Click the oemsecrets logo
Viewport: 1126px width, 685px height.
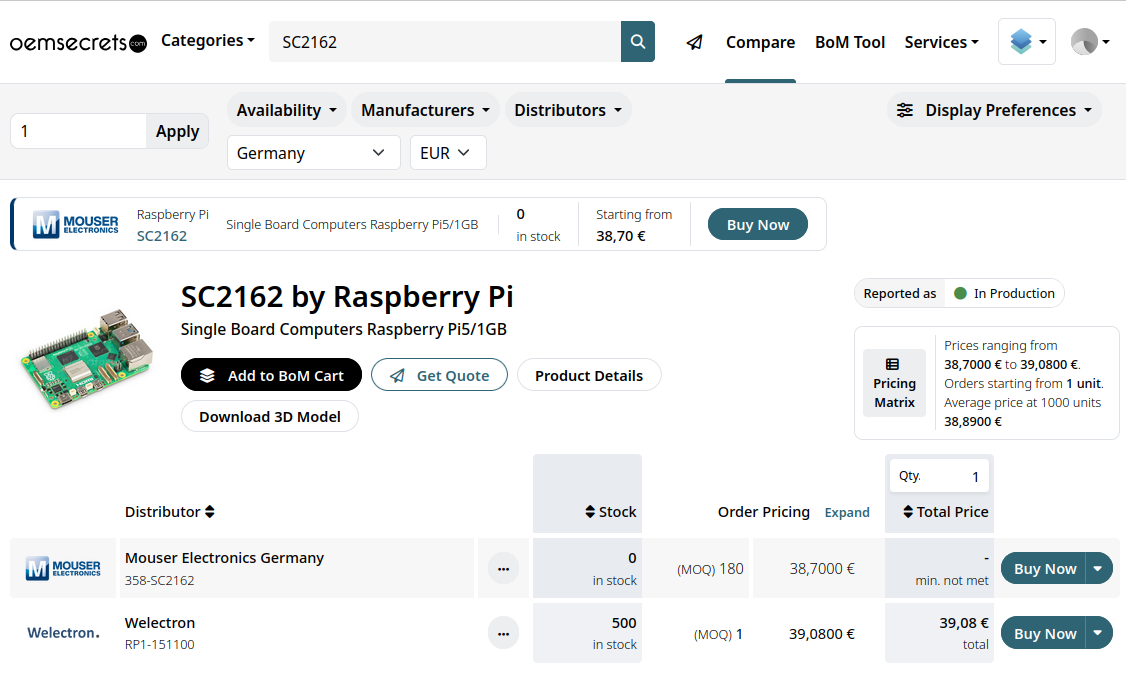point(78,43)
